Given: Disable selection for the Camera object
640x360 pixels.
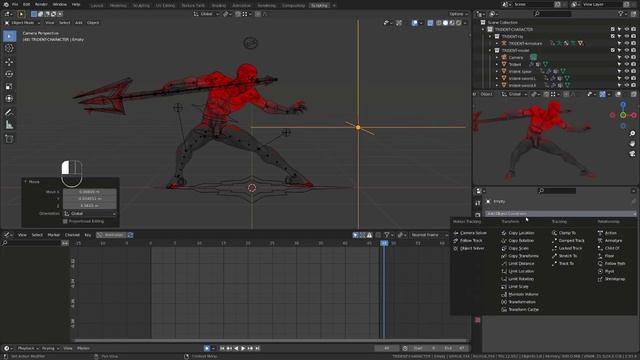Looking at the screenshot, I should tap(620, 58).
